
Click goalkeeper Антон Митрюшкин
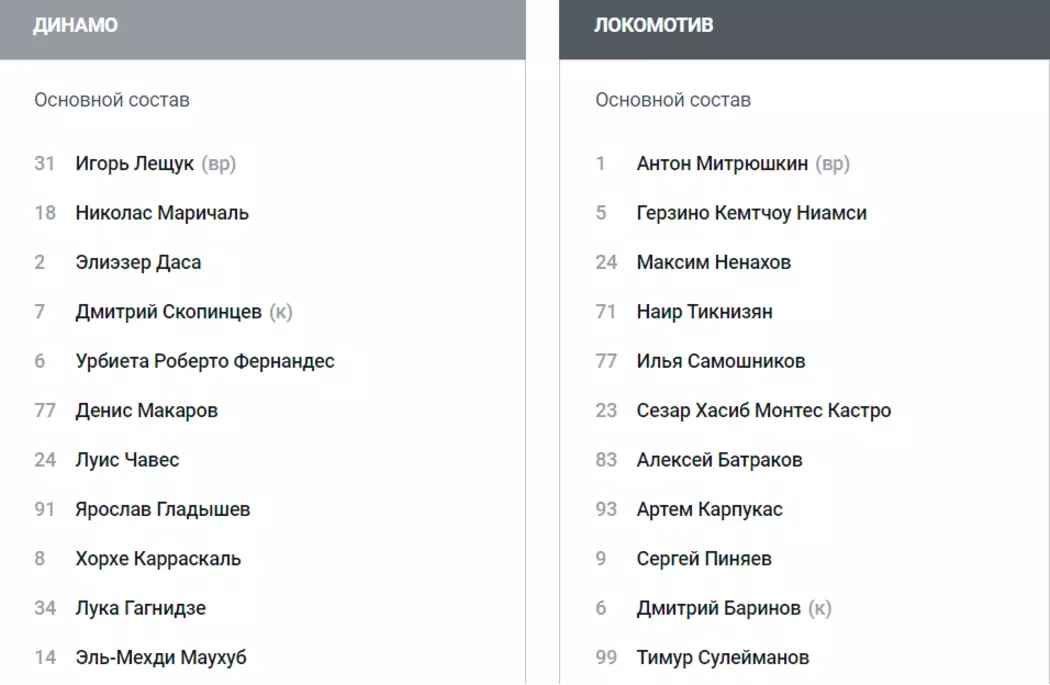pyautogui.click(x=722, y=164)
